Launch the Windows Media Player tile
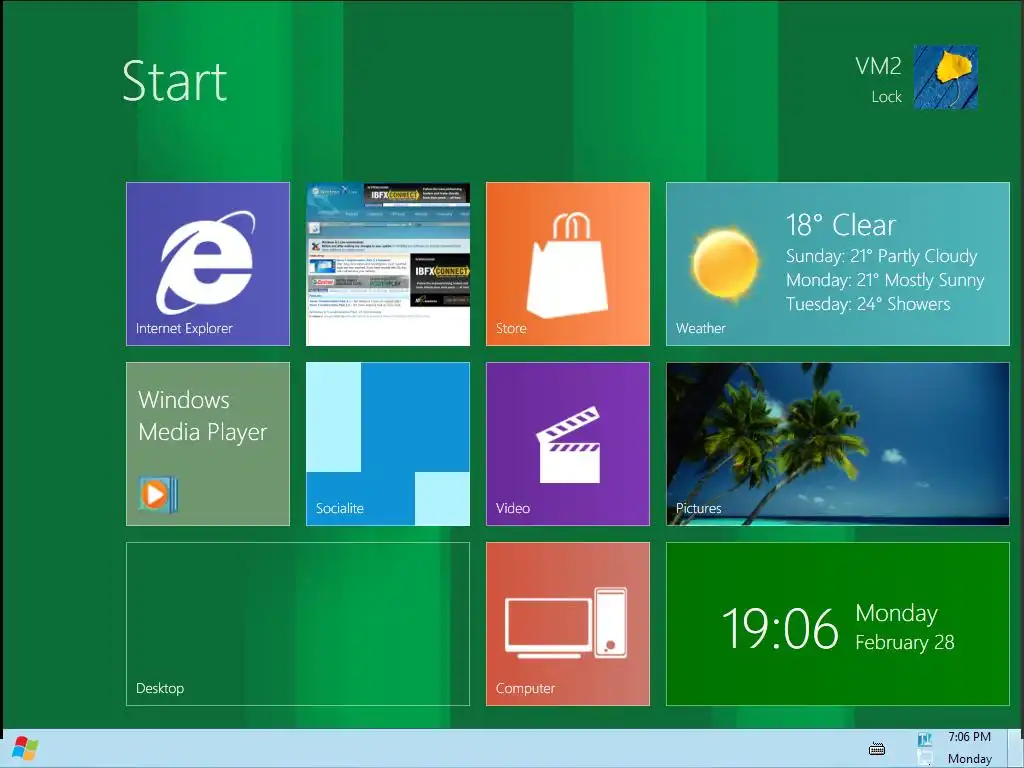Viewport: 1024px width, 768px height. [208, 444]
